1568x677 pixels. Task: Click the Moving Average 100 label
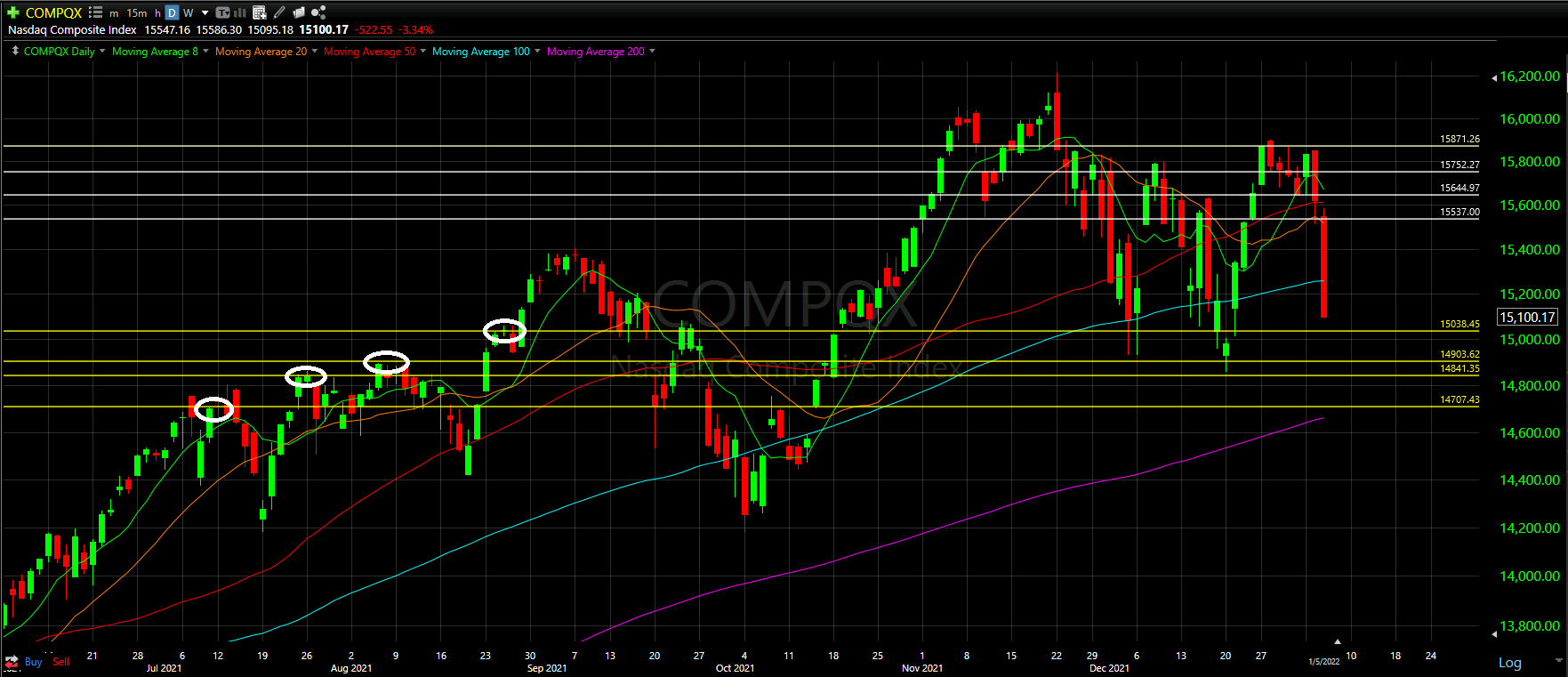click(x=480, y=52)
